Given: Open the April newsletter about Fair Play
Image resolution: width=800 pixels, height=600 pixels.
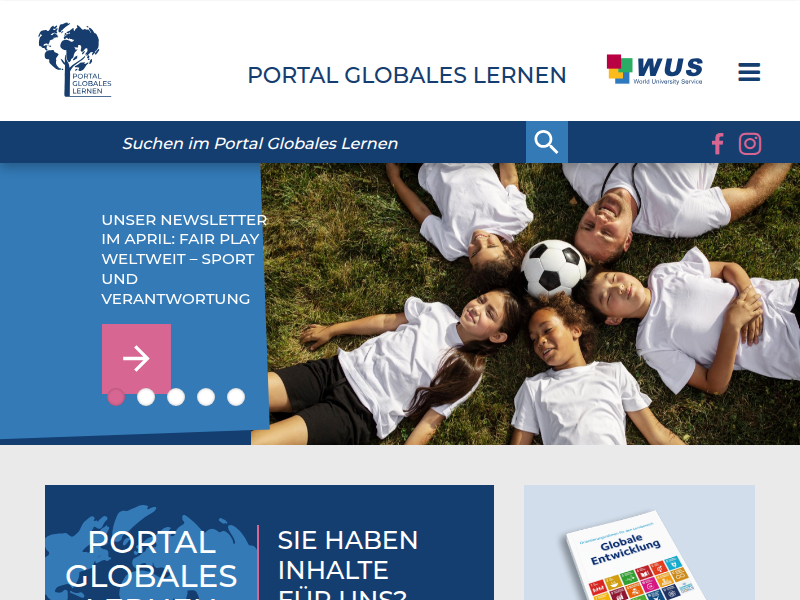Looking at the screenshot, I should click(x=182, y=258).
